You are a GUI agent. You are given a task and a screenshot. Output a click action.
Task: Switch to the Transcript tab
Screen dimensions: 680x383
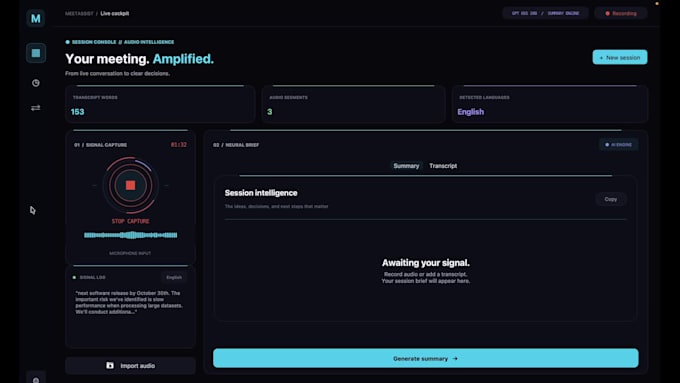click(x=443, y=166)
